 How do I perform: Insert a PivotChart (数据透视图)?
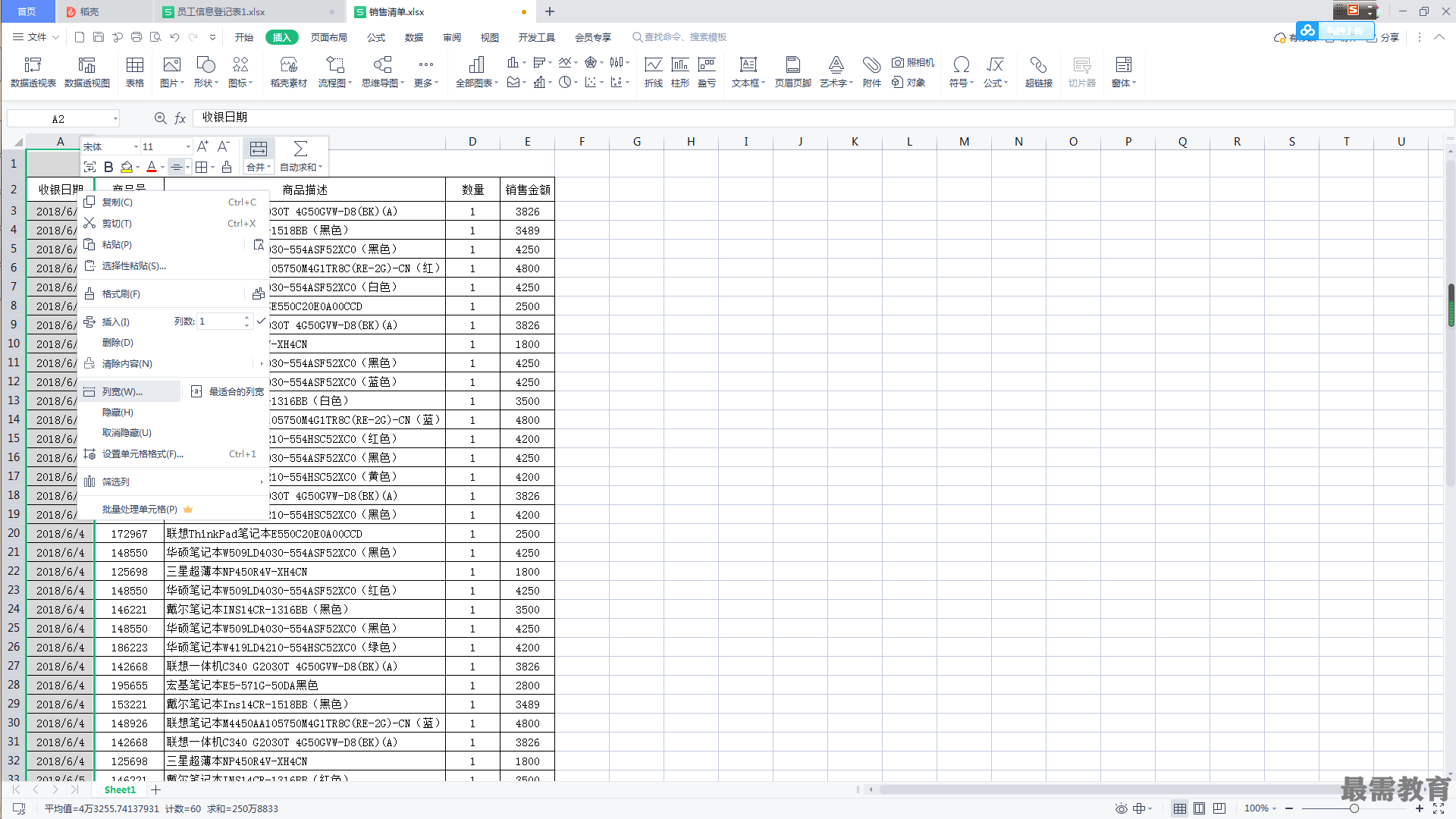click(x=87, y=72)
